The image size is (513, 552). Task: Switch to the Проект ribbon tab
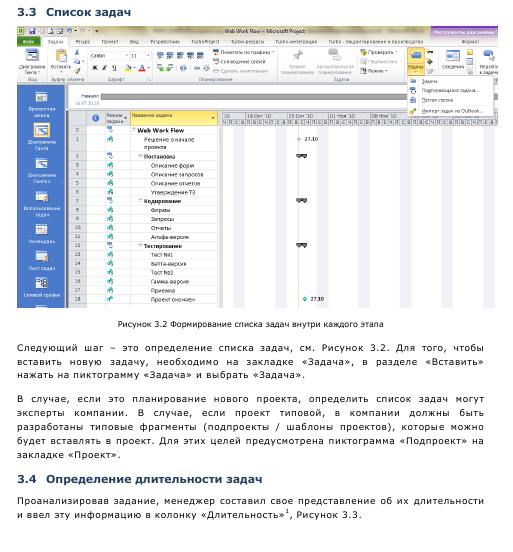coord(110,42)
